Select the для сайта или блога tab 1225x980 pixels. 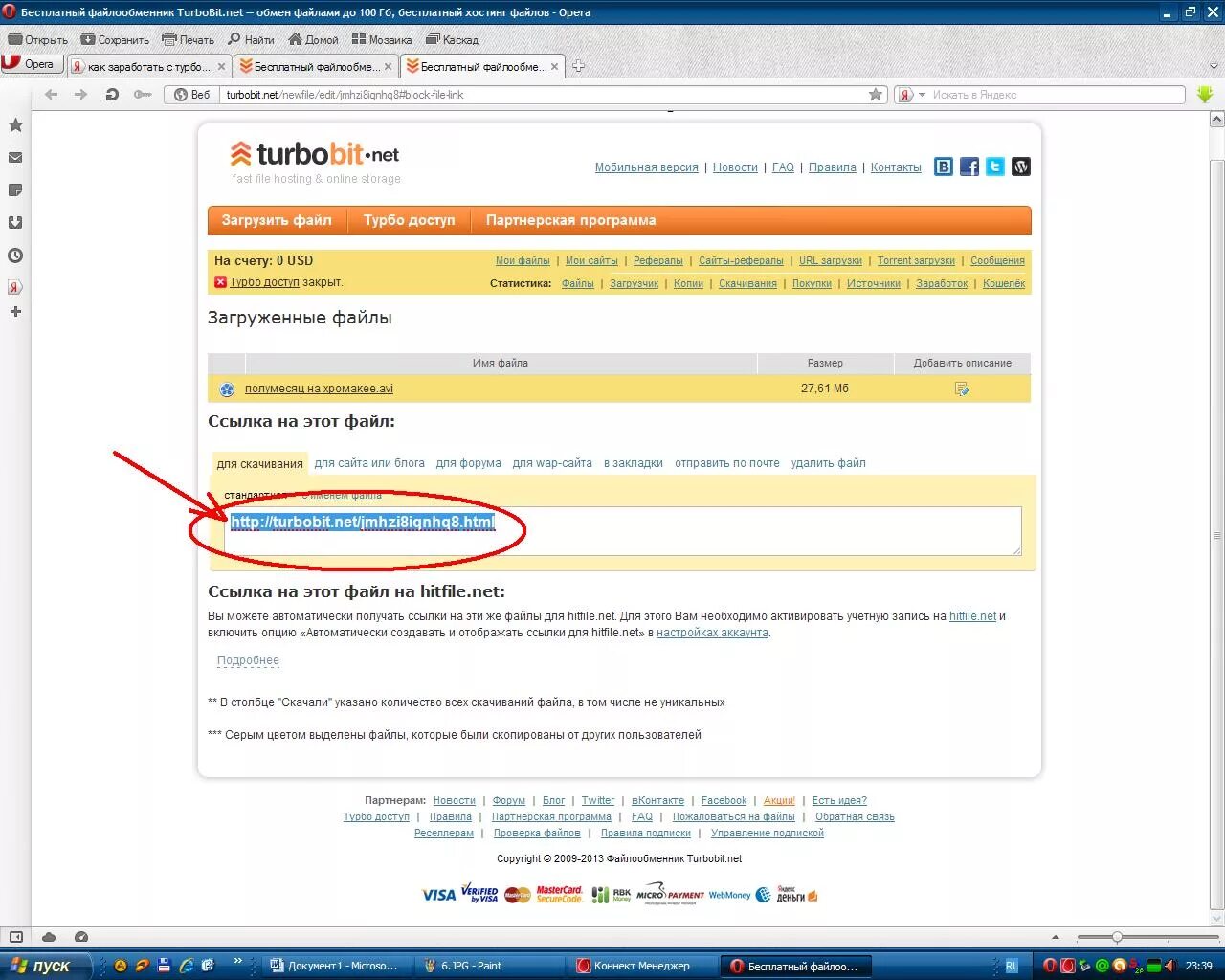[369, 463]
